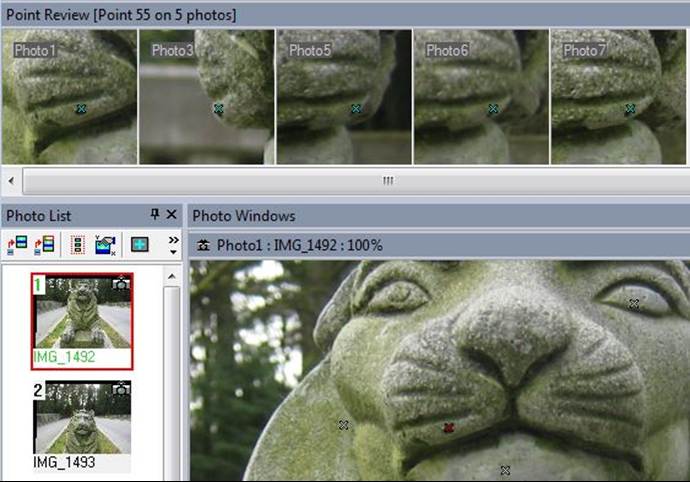Select the red marked point on the statue mouth
Viewport: 690px width, 482px height.
[449, 428]
